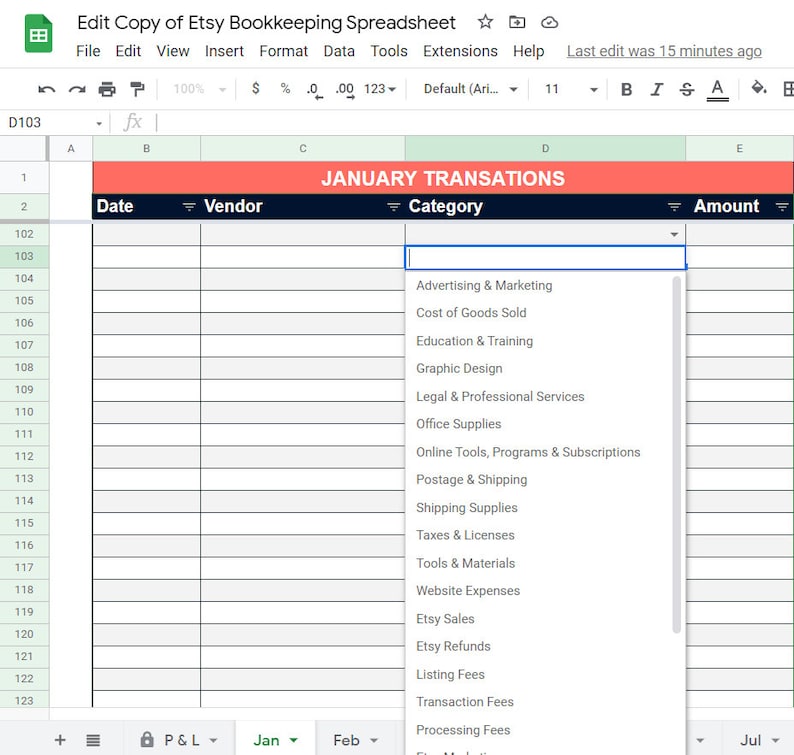The image size is (794, 755).
Task: Click the Redo icon
Action: pyautogui.click(x=77, y=90)
